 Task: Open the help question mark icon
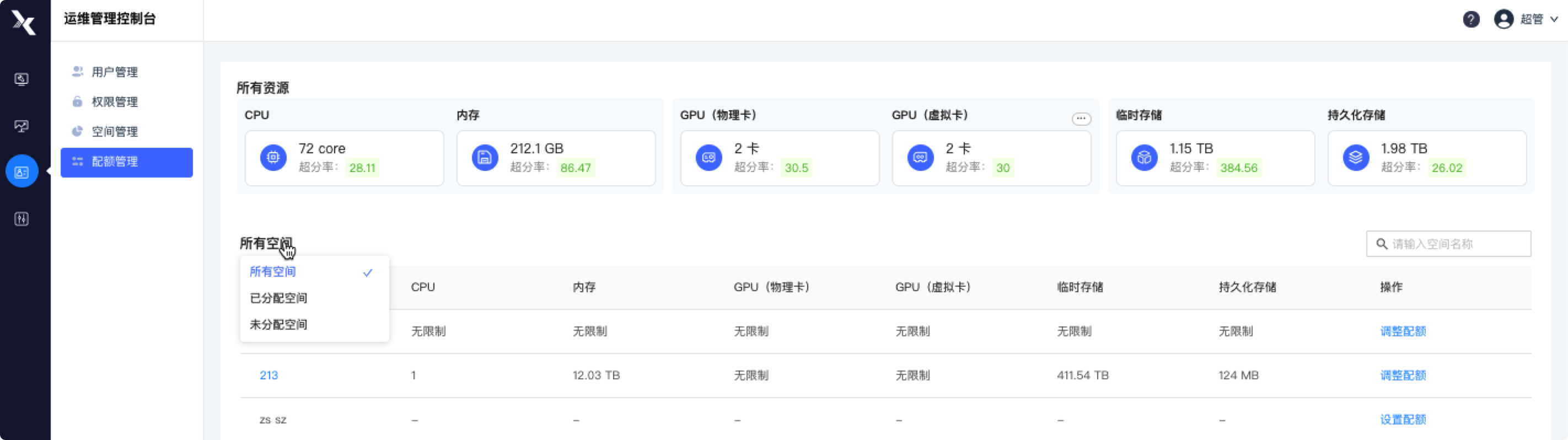pyautogui.click(x=1470, y=19)
